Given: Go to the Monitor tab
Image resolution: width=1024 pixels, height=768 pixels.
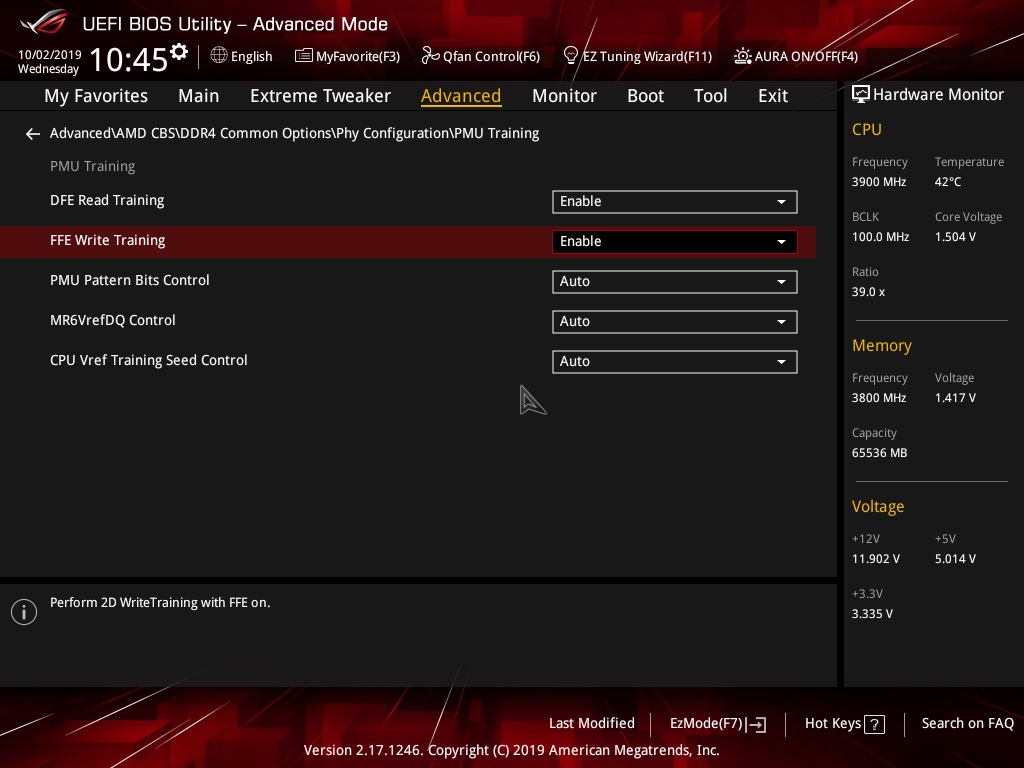Looking at the screenshot, I should click(x=564, y=96).
